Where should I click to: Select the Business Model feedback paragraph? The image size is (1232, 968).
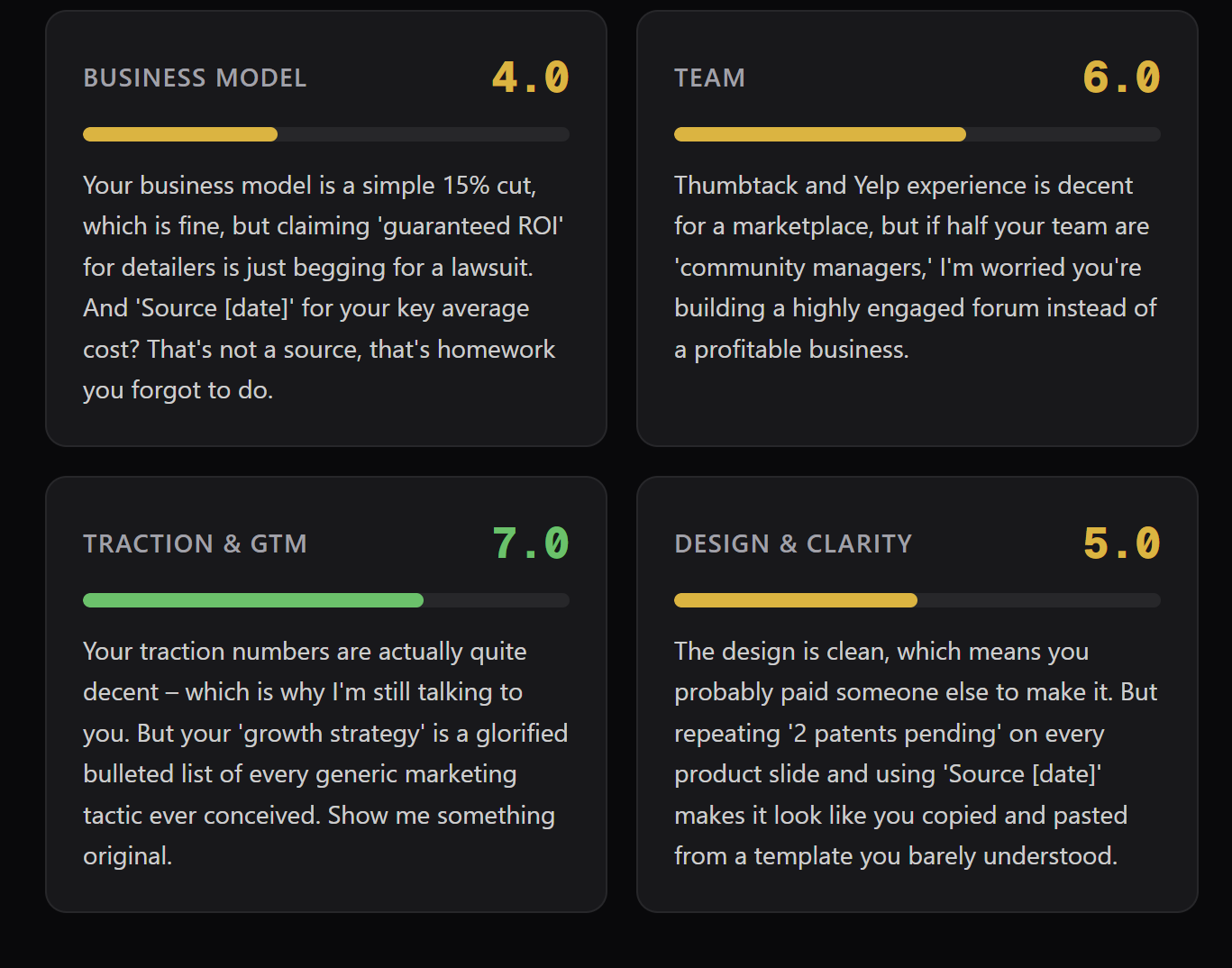324,288
